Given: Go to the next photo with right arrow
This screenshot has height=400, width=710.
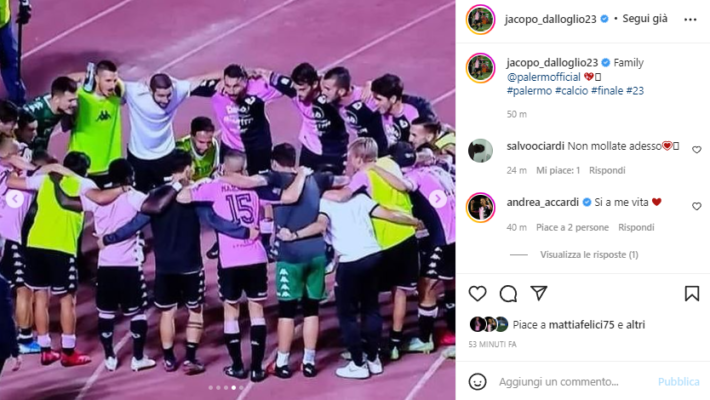Looking at the screenshot, I should [x=437, y=199].
